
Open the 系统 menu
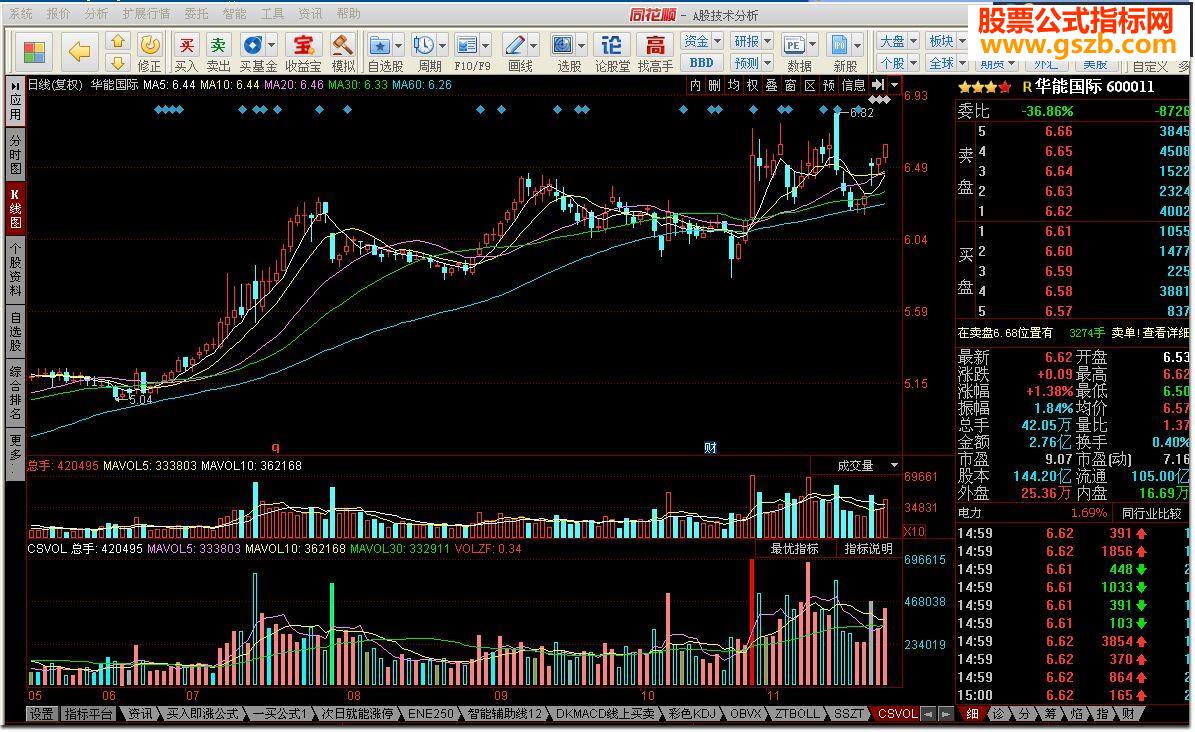[x=21, y=14]
